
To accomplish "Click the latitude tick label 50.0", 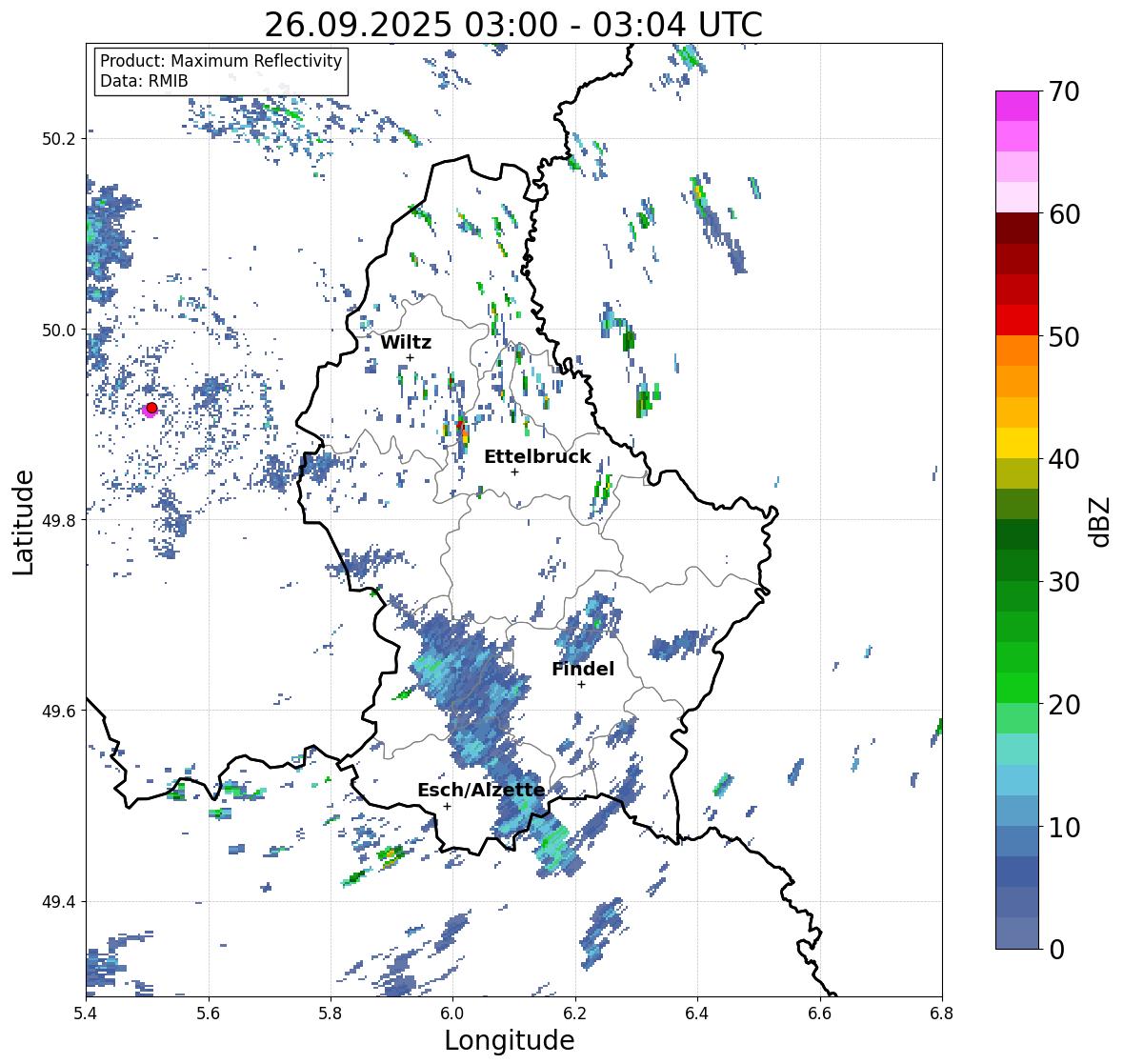I will 59,331.
